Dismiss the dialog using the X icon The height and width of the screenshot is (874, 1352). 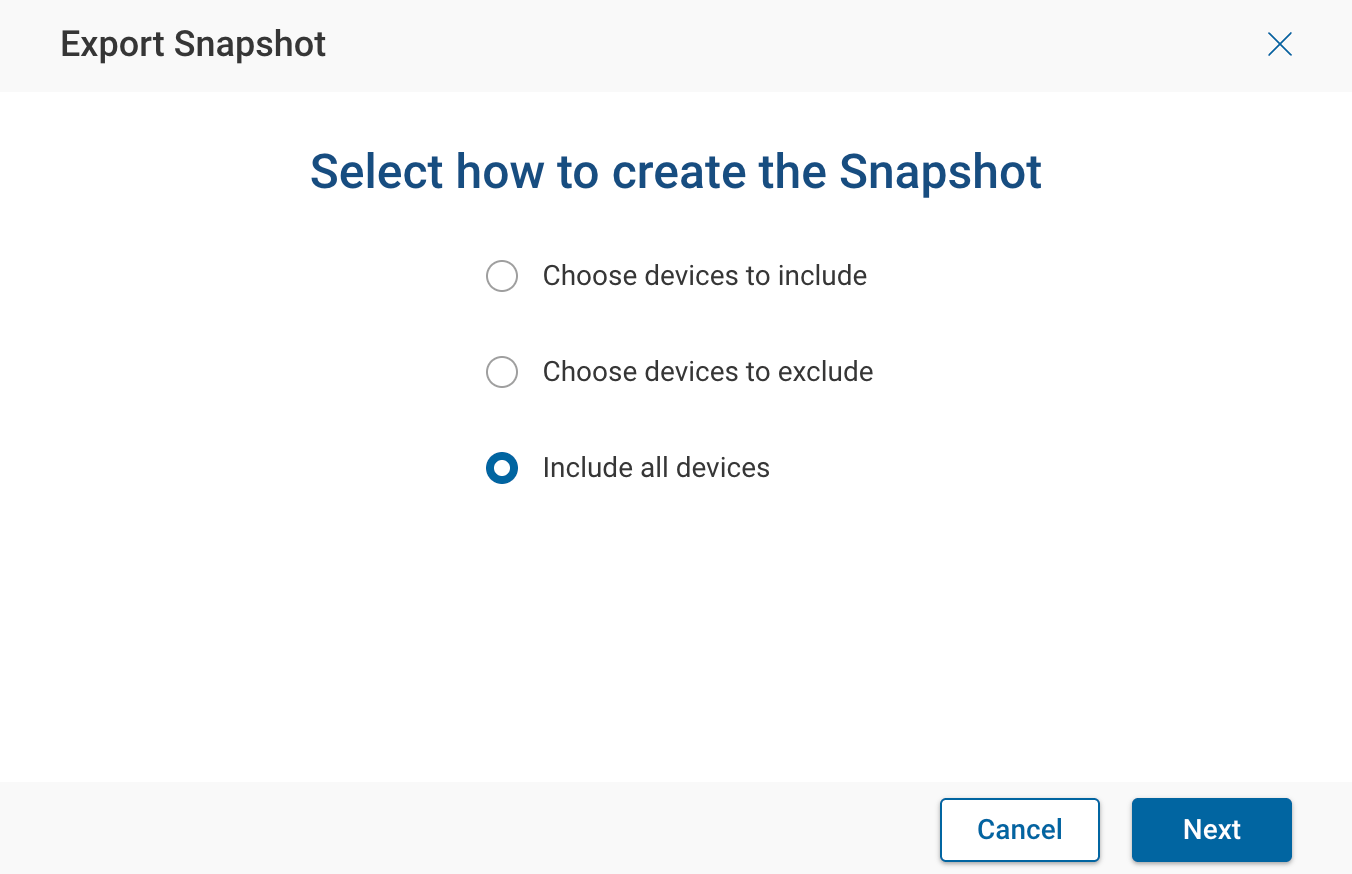[1279, 44]
